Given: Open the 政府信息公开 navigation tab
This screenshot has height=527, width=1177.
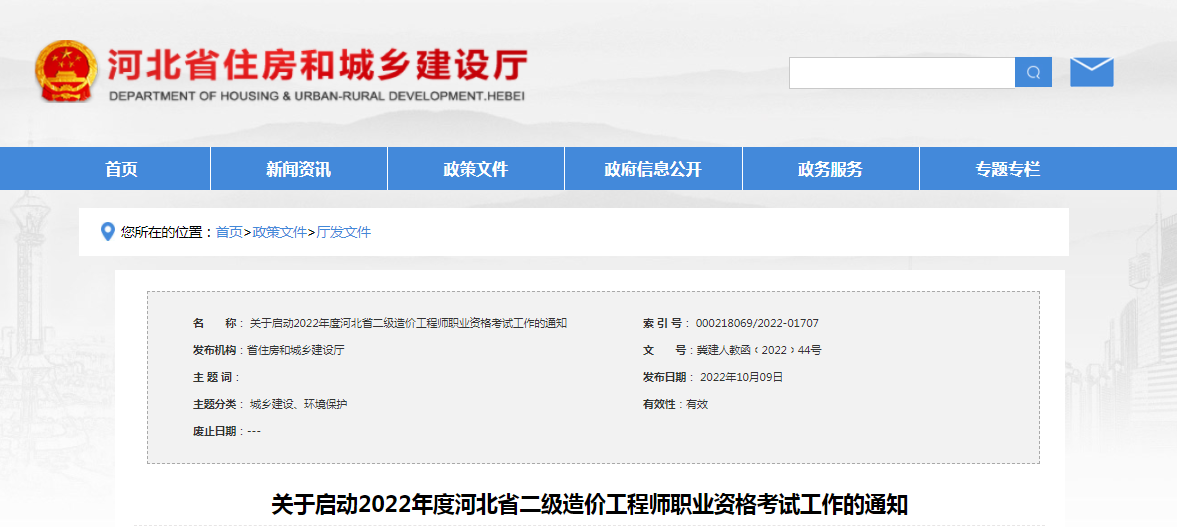Looking at the screenshot, I should coord(653,169).
